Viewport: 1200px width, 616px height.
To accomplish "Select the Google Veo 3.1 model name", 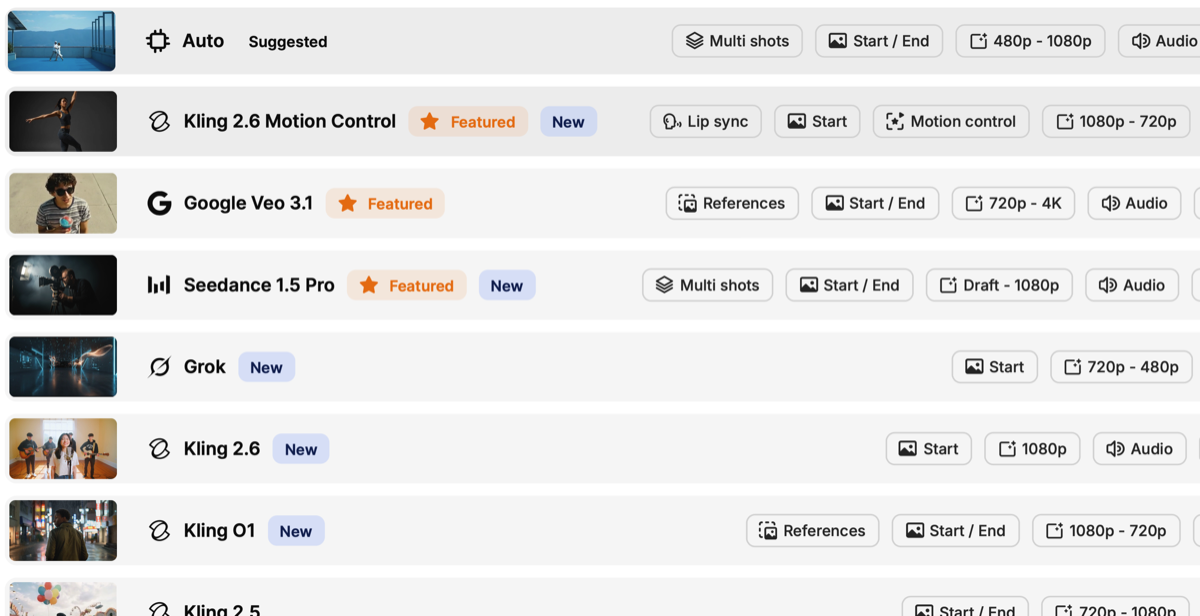I will click(x=248, y=204).
